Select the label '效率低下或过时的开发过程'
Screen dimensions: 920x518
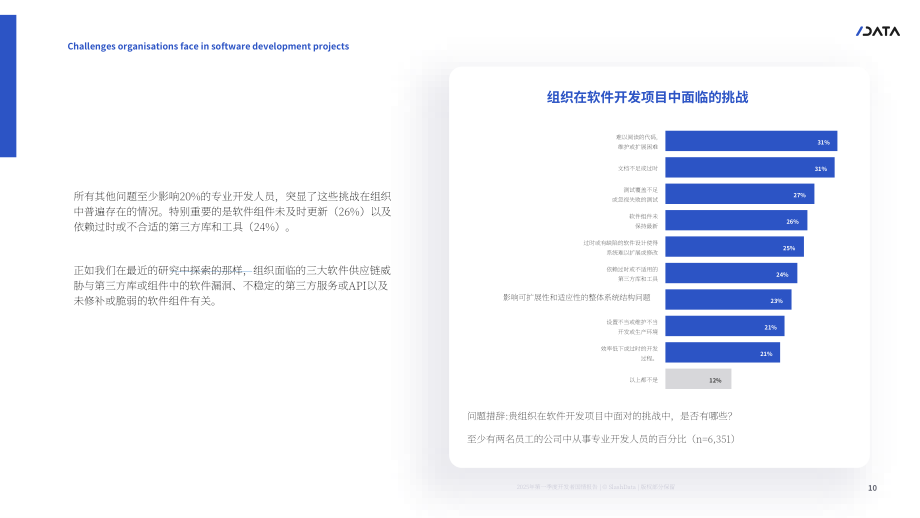click(x=629, y=353)
